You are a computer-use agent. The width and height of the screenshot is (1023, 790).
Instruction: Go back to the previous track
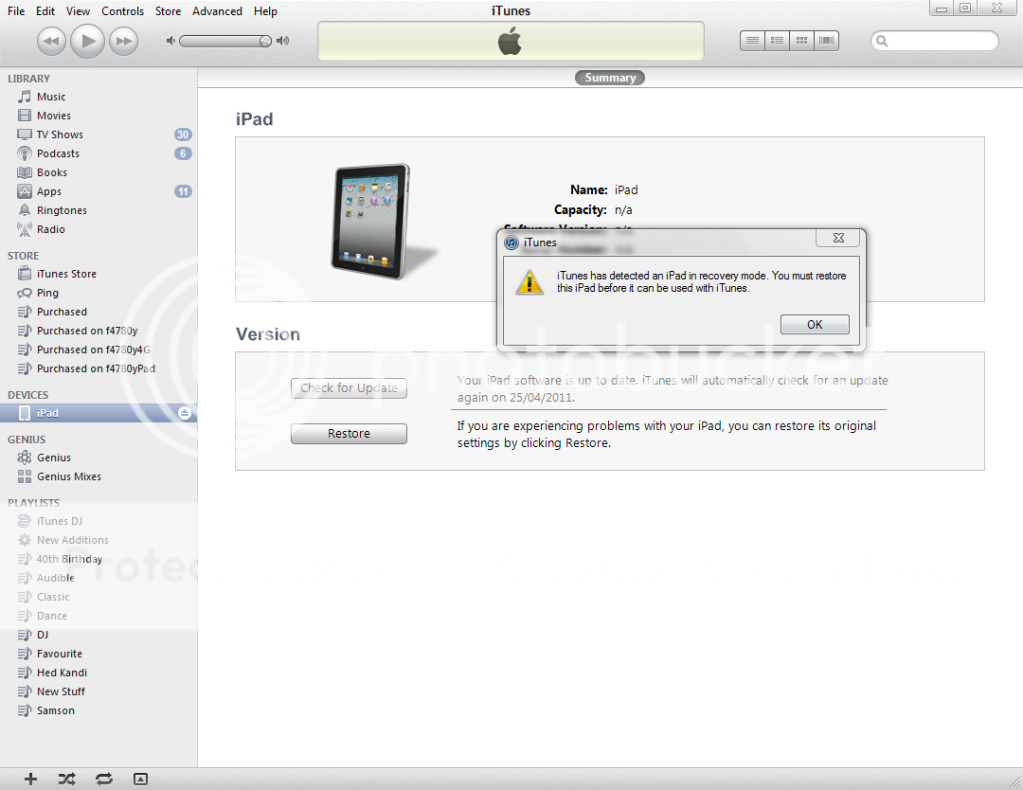53,41
